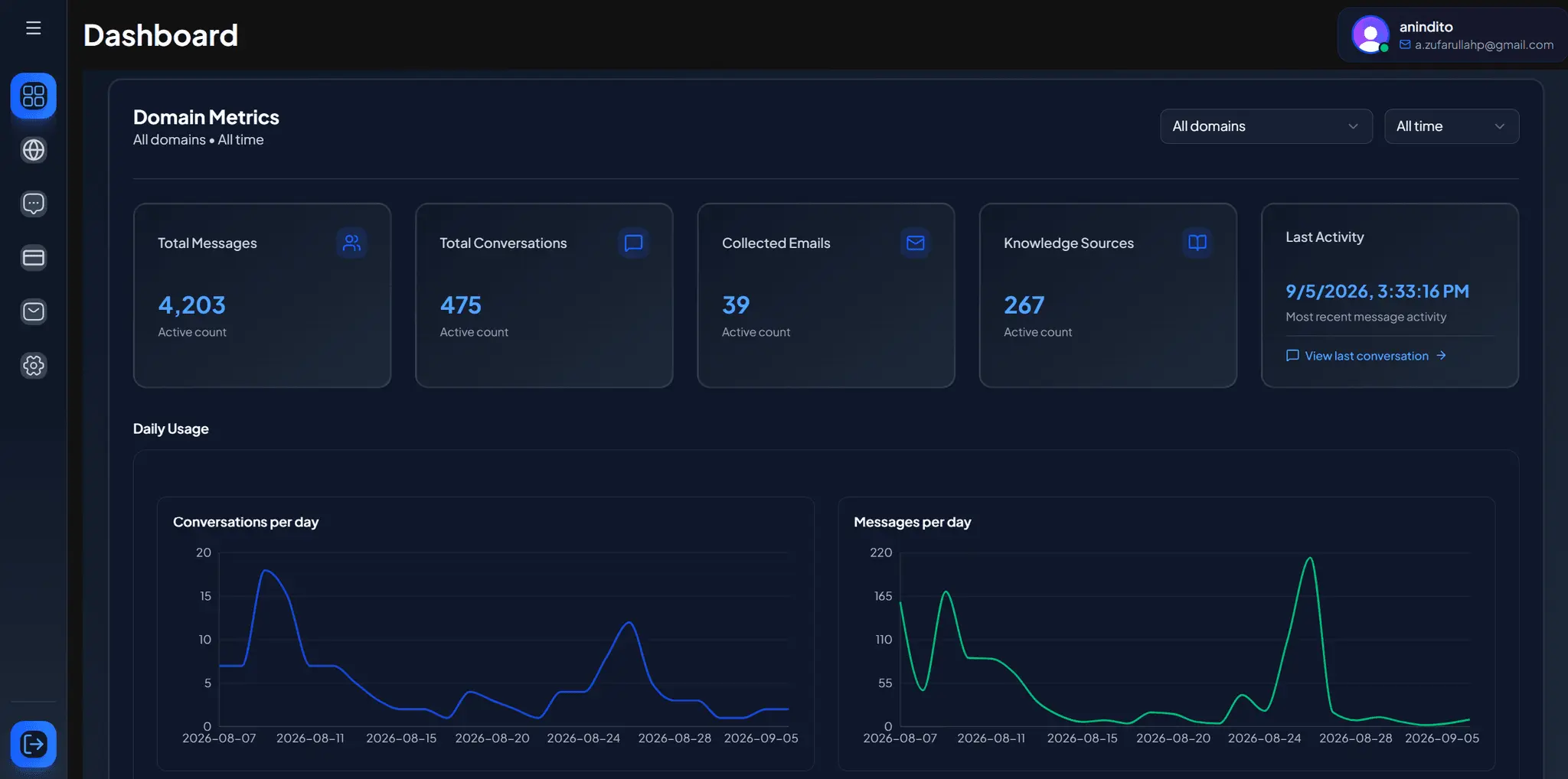Screen dimensions: 1568x779
Task: Select the Dashboard grid icon in sidebar
Action: coord(33,96)
